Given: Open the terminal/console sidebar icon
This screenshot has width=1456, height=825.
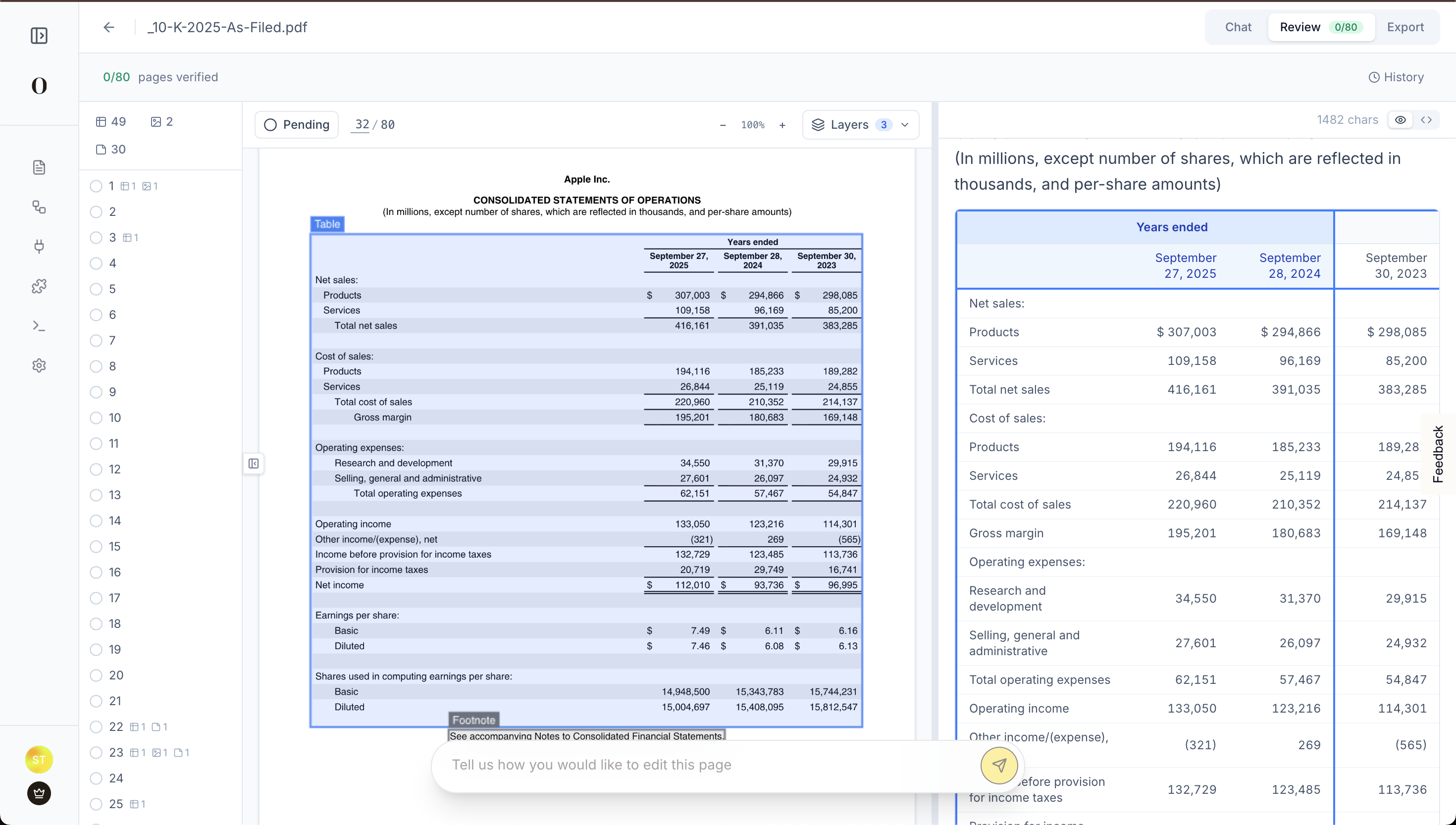Looking at the screenshot, I should pos(39,326).
